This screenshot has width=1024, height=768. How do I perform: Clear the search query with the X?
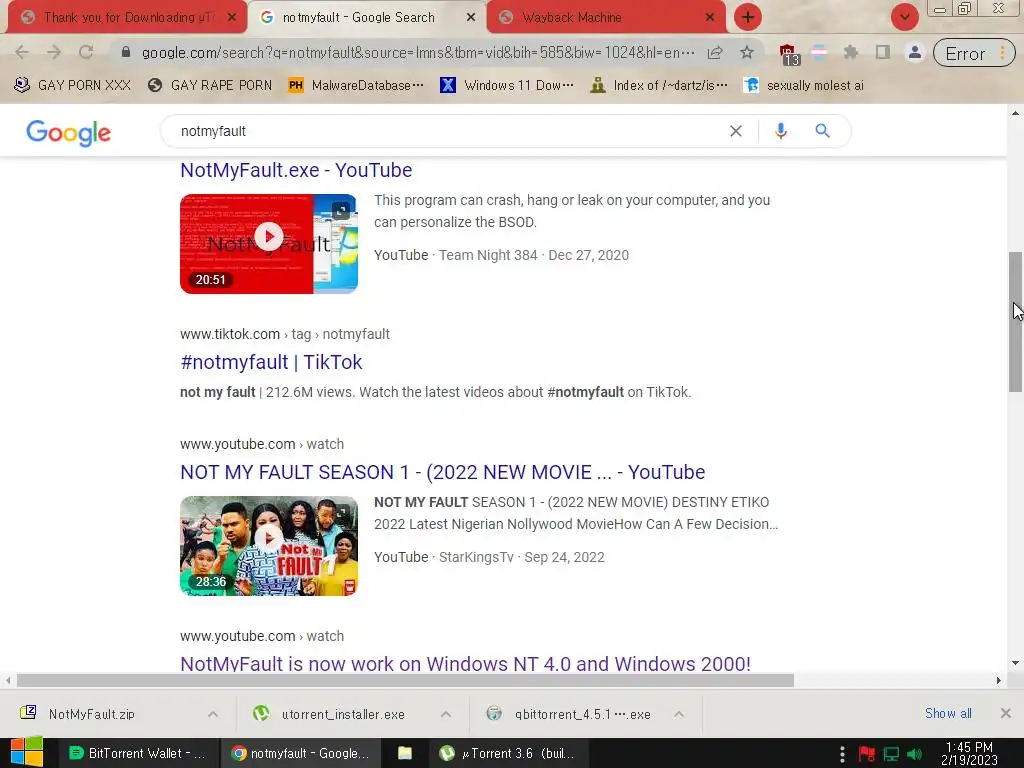[735, 131]
